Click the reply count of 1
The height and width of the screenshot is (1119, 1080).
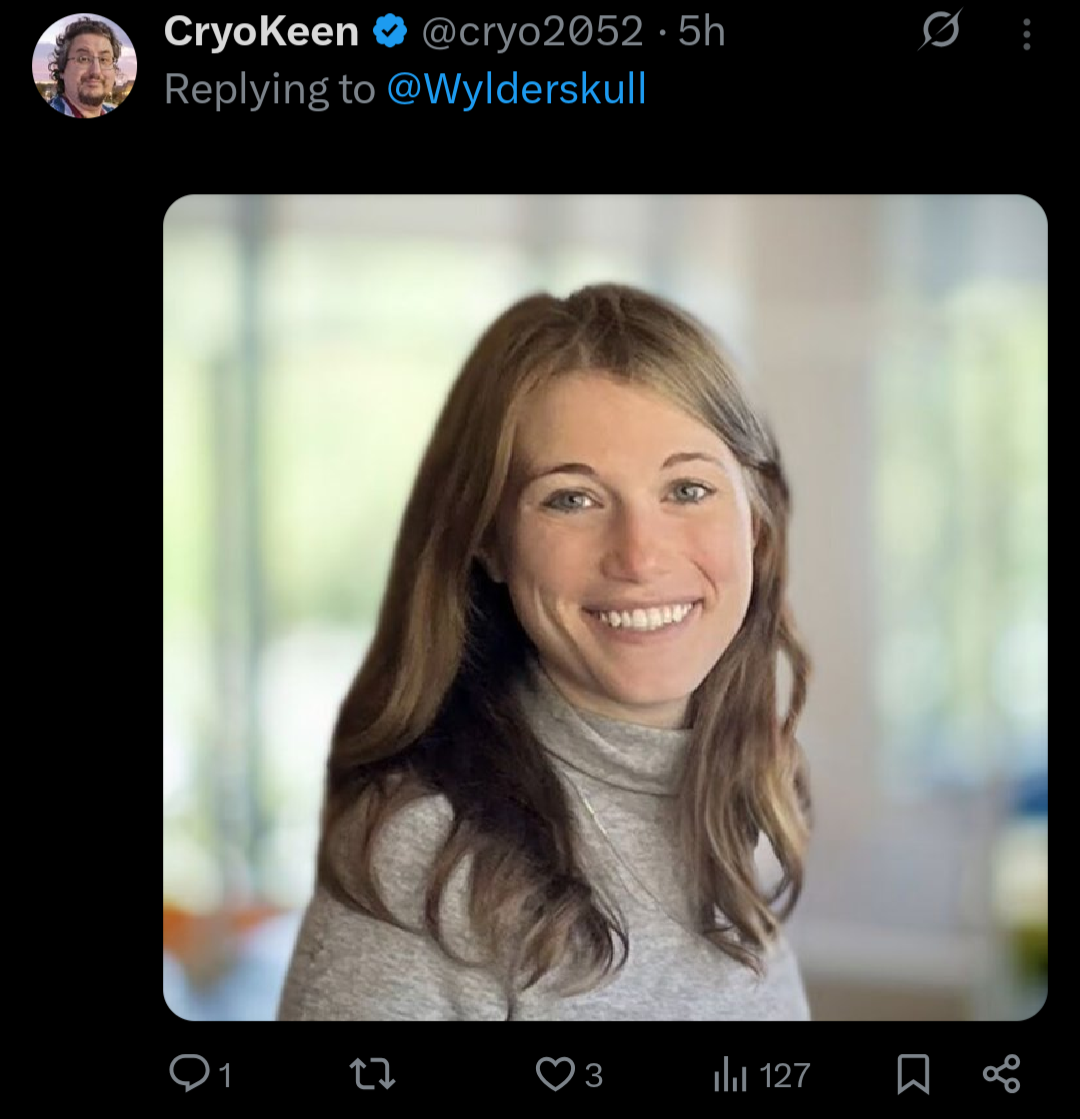click(225, 1076)
